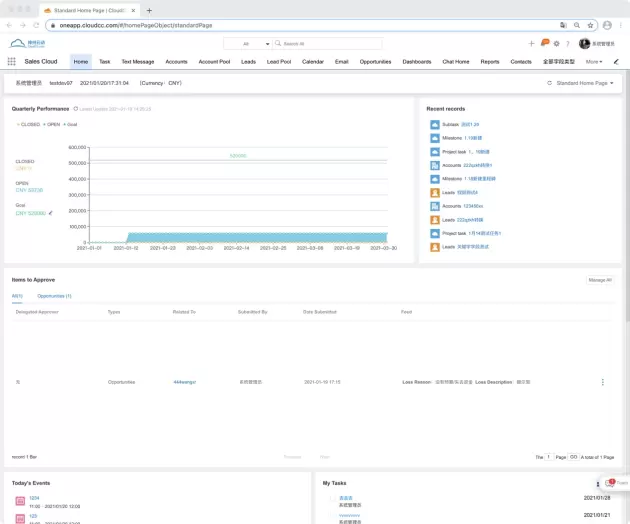Open the 444wergsr related record link

(186, 382)
